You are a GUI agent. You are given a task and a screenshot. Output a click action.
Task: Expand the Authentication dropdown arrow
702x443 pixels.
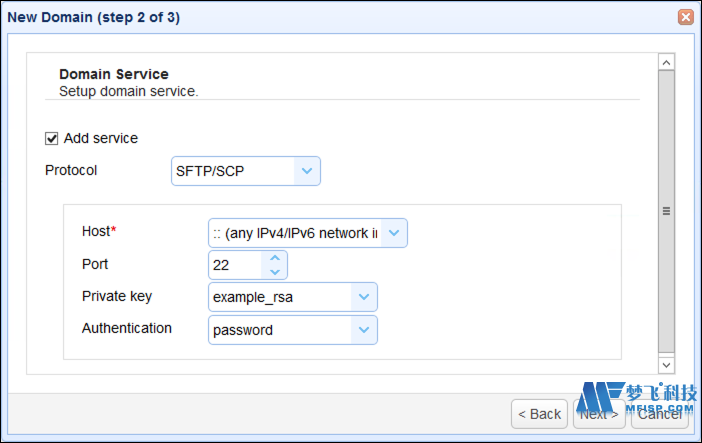click(364, 330)
